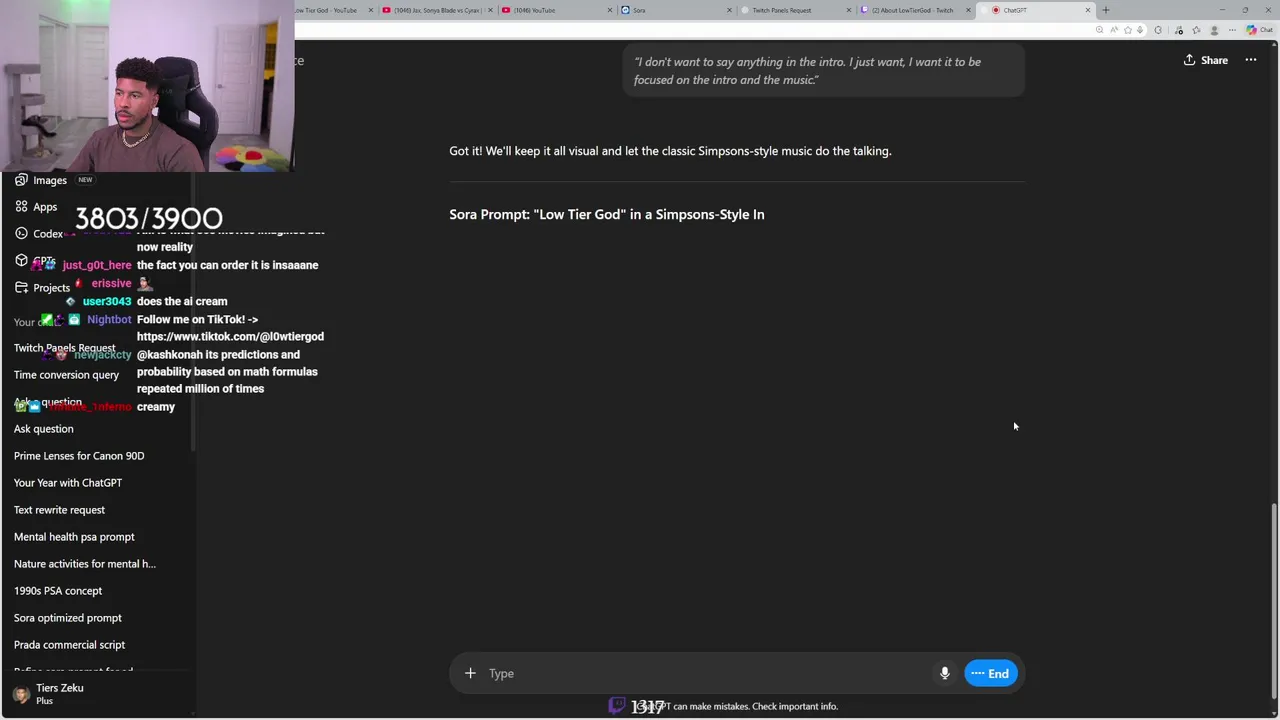Viewport: 1280px width, 720px height.
Task: Click the voice microphone icon in address bar
Action: [x=1140, y=30]
